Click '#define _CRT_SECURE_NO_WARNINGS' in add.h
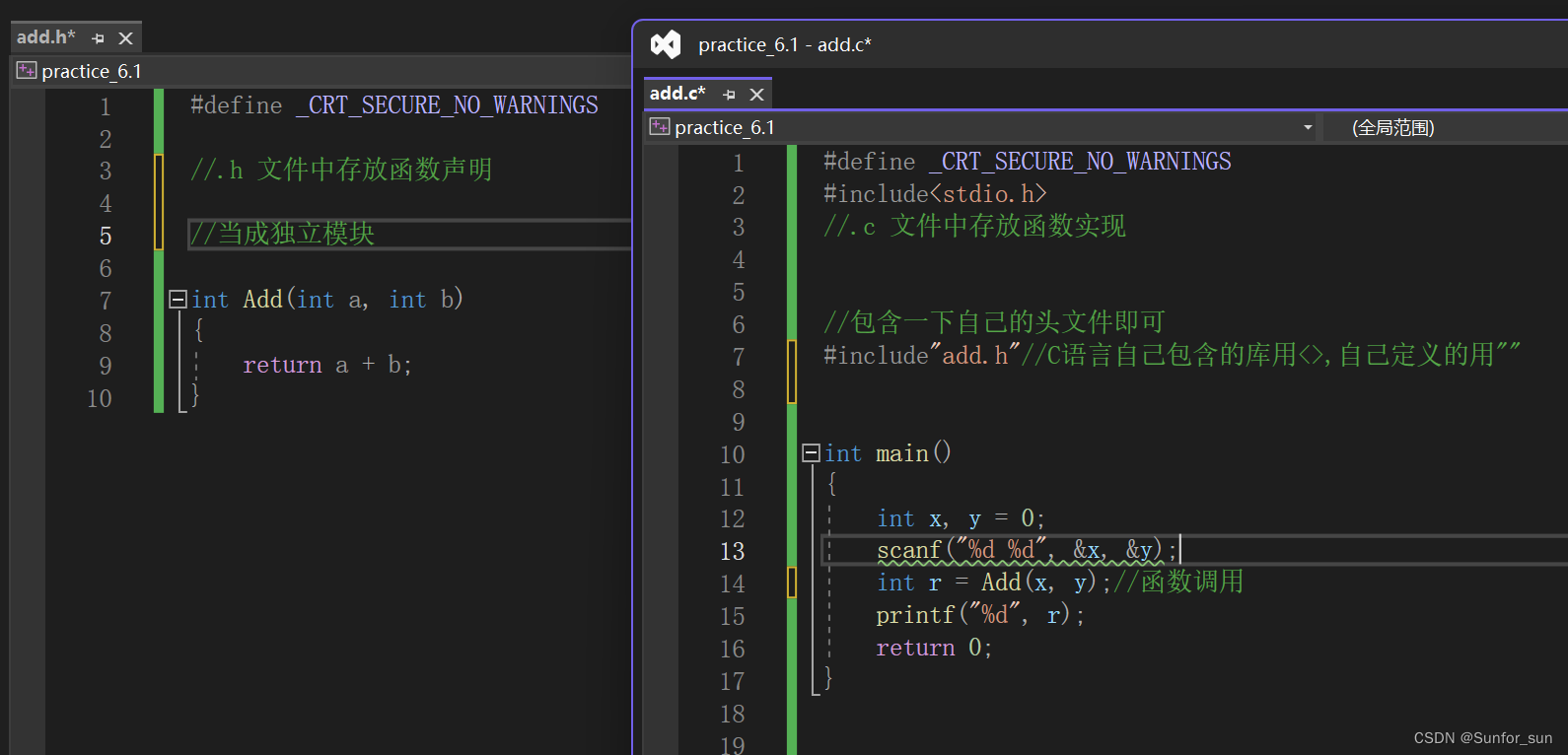The image size is (1568, 755). (394, 105)
